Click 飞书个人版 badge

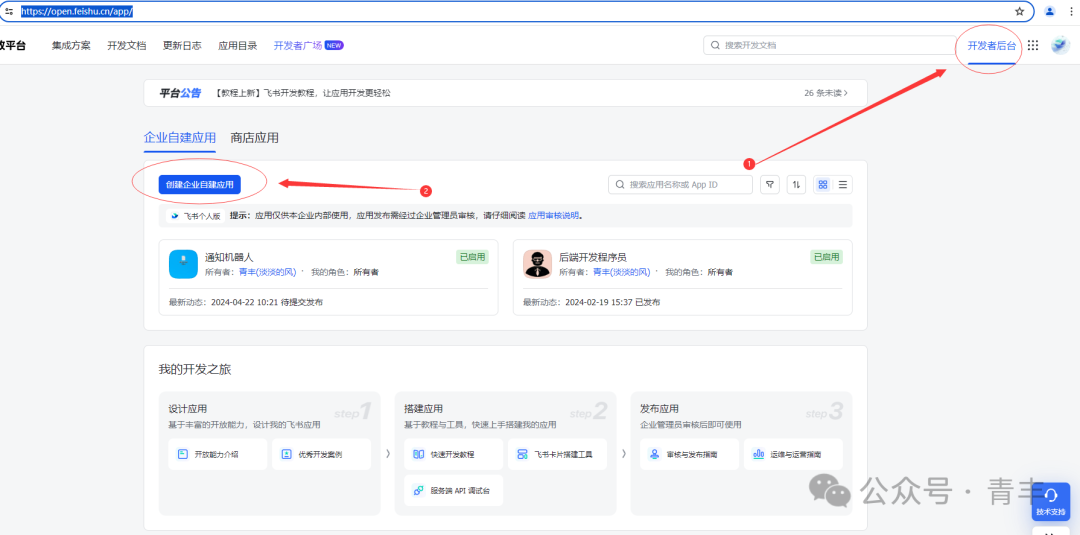pyautogui.click(x=196, y=216)
